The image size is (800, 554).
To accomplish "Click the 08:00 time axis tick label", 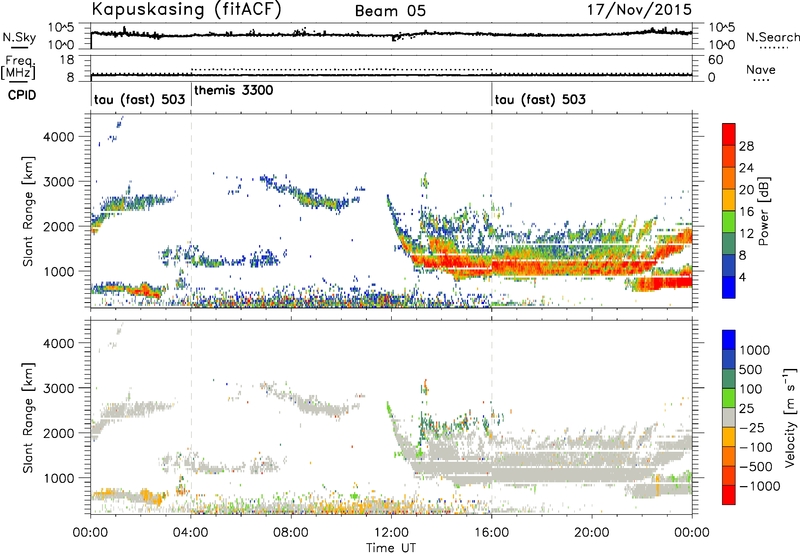I will coord(290,532).
